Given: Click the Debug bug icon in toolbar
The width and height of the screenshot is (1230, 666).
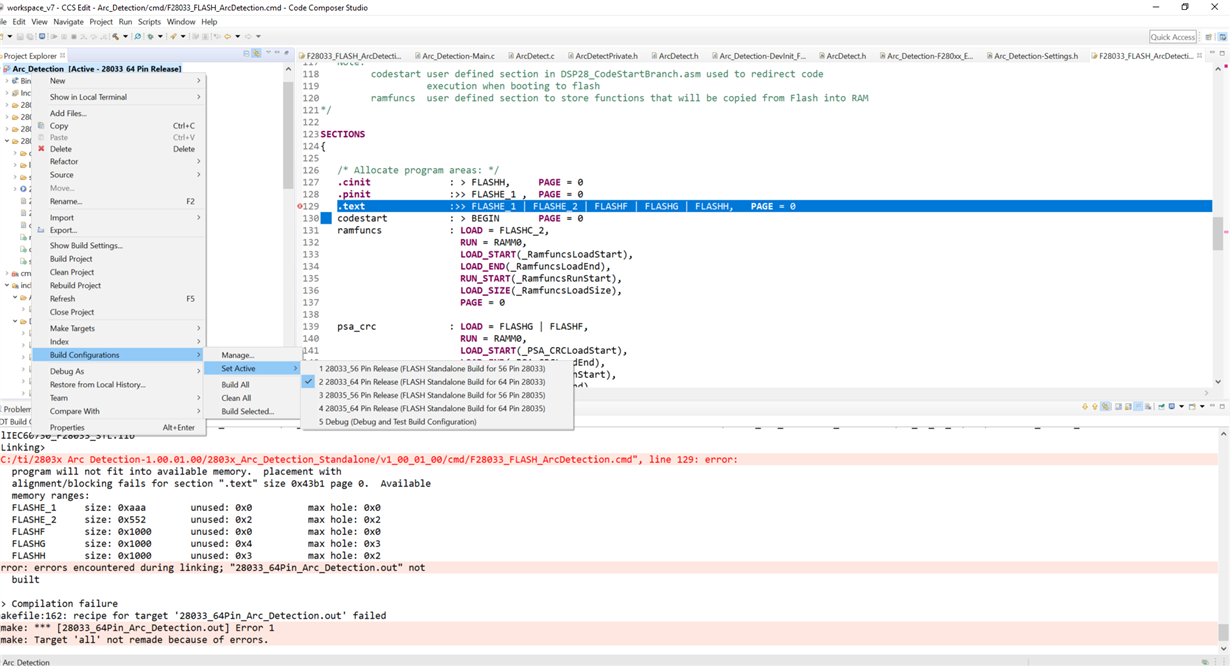Looking at the screenshot, I should click(x=151, y=37).
